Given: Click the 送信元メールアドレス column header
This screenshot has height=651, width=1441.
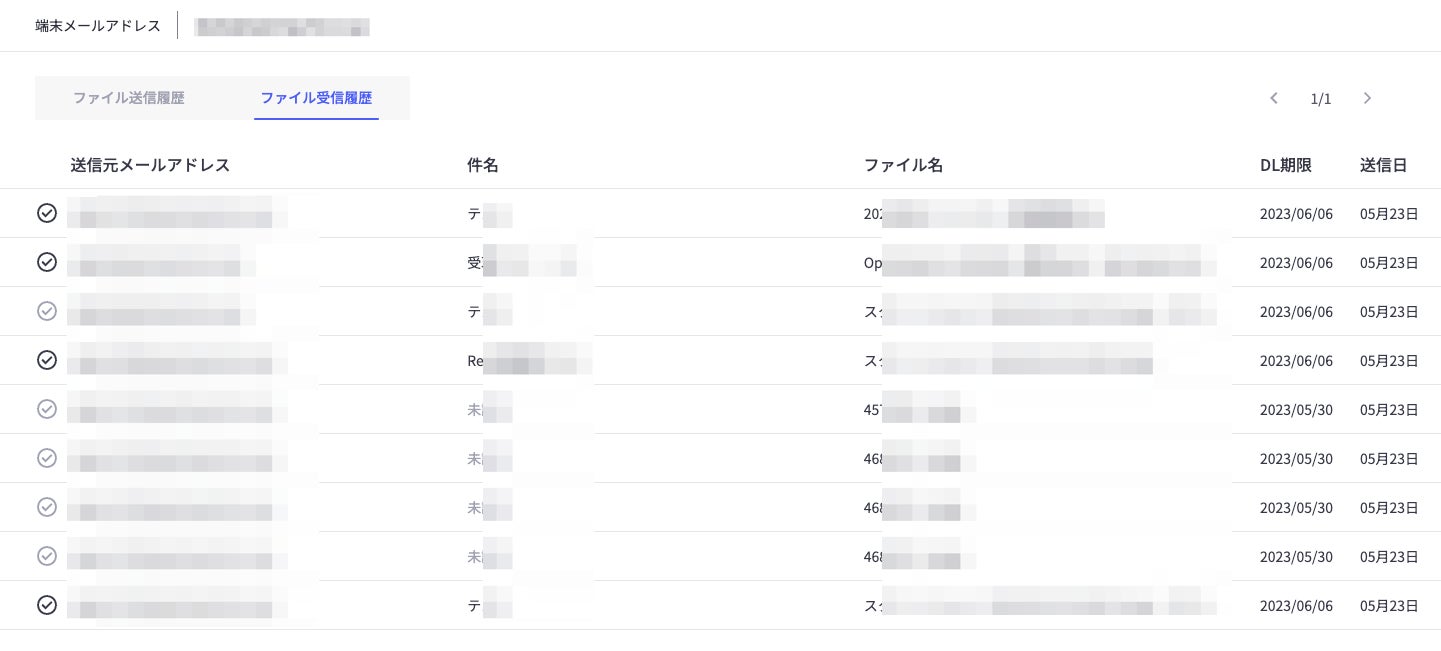Looking at the screenshot, I should [x=150, y=165].
